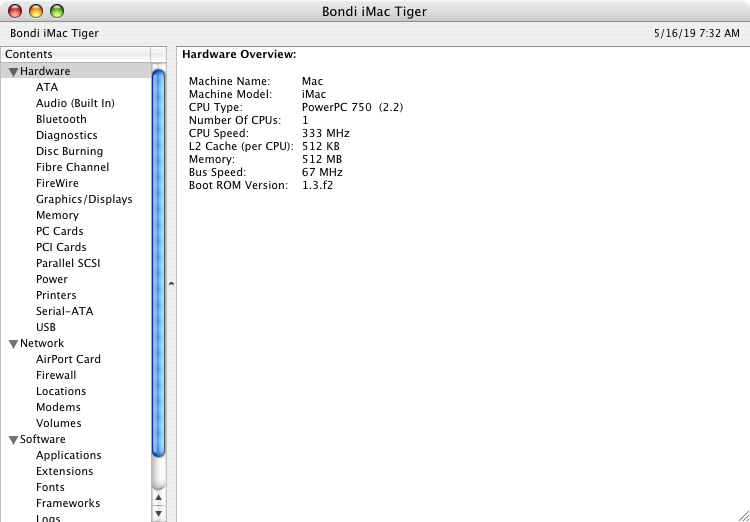Select Volumes under Network
This screenshot has height=522, width=750.
(x=58, y=423)
